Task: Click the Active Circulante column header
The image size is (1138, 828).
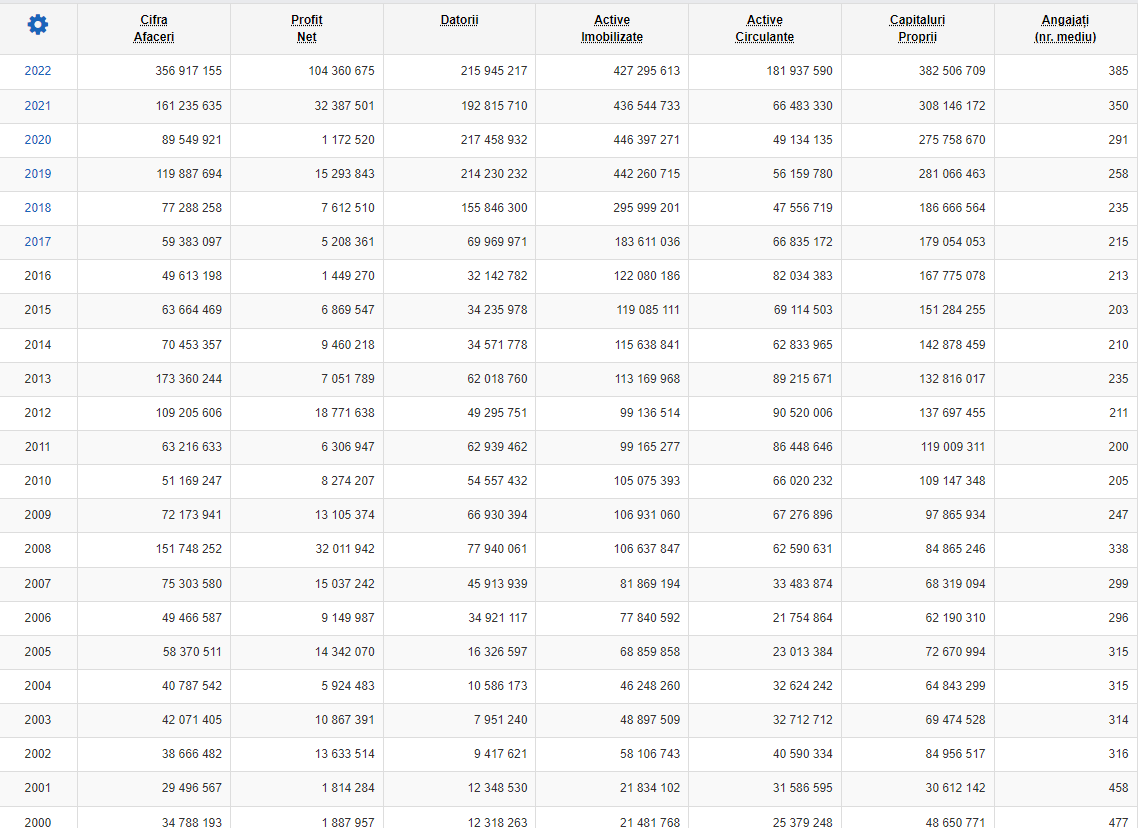Action: [x=765, y=28]
